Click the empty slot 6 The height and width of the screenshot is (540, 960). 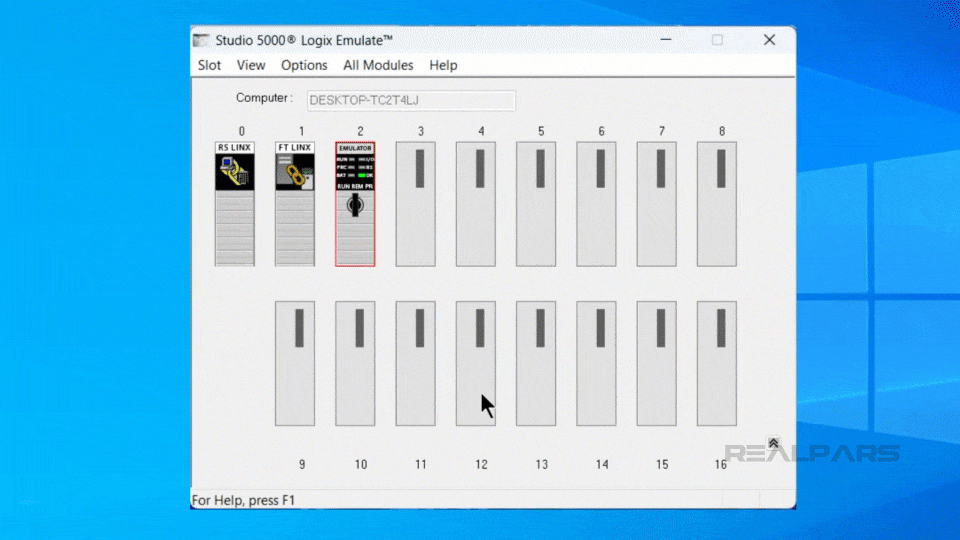(x=596, y=204)
